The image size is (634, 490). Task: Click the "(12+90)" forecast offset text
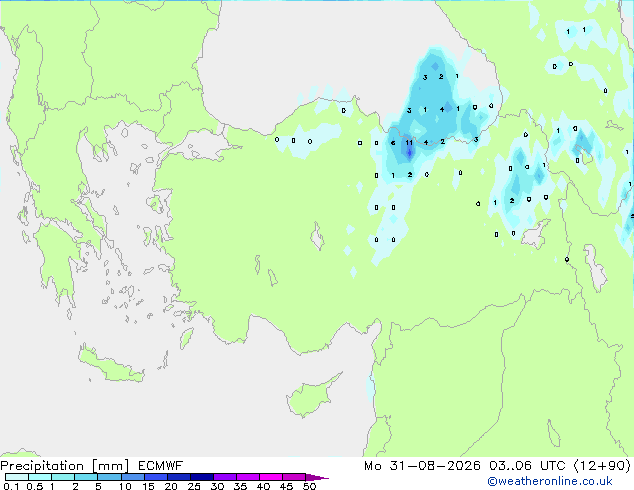point(602,466)
